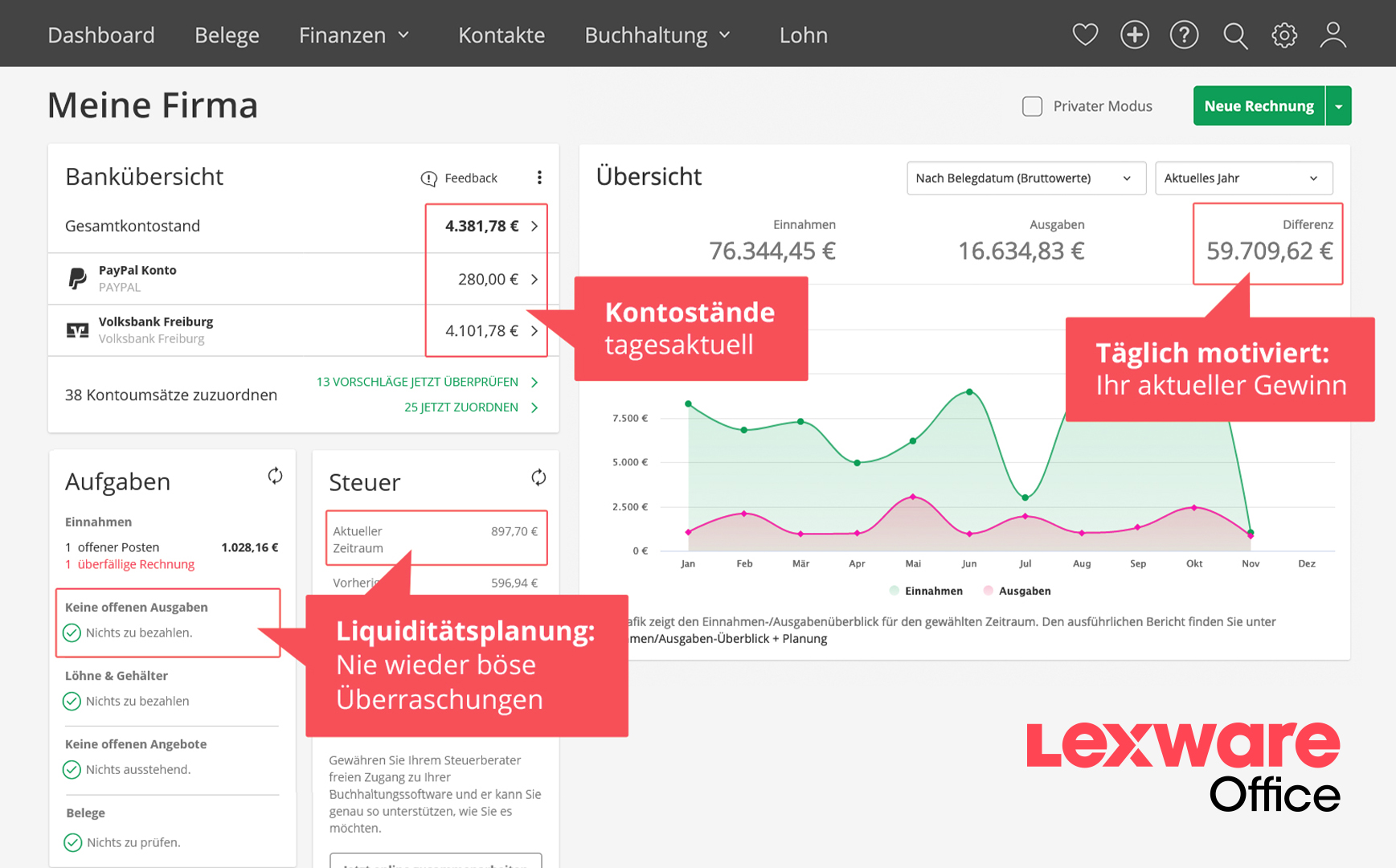Refresh the Steuer panel
This screenshot has width=1396, height=868.
pos(539,477)
